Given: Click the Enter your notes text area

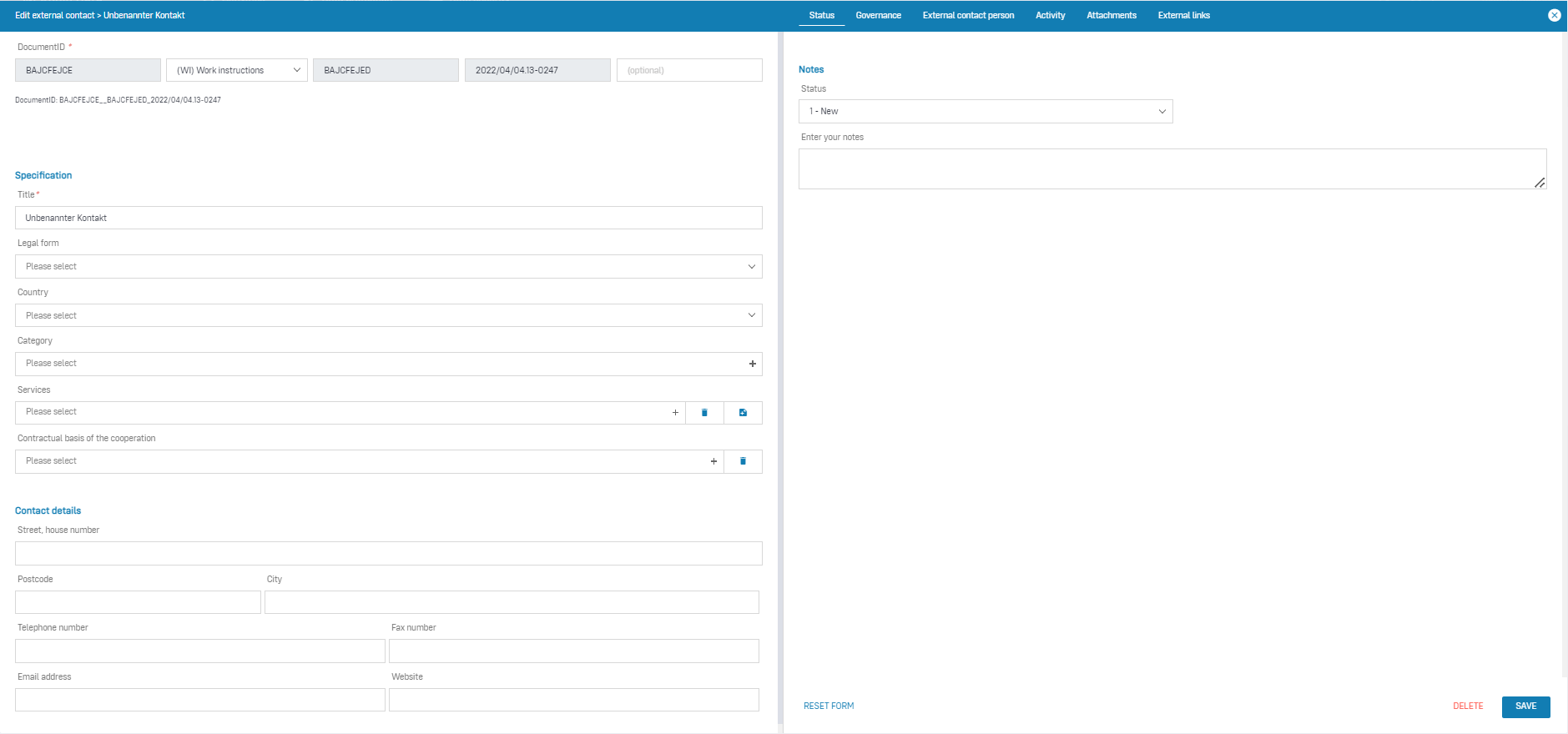Looking at the screenshot, I should click(1168, 168).
